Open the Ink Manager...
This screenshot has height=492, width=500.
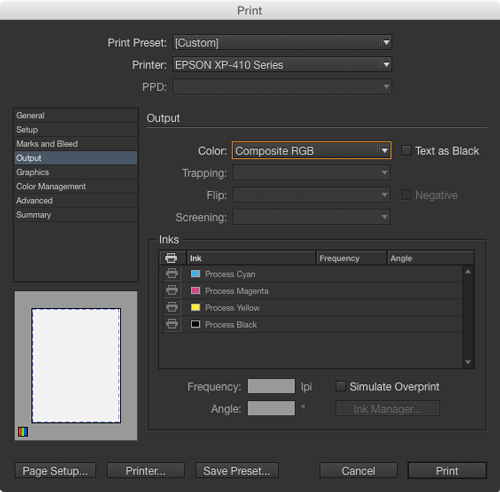tap(388, 409)
